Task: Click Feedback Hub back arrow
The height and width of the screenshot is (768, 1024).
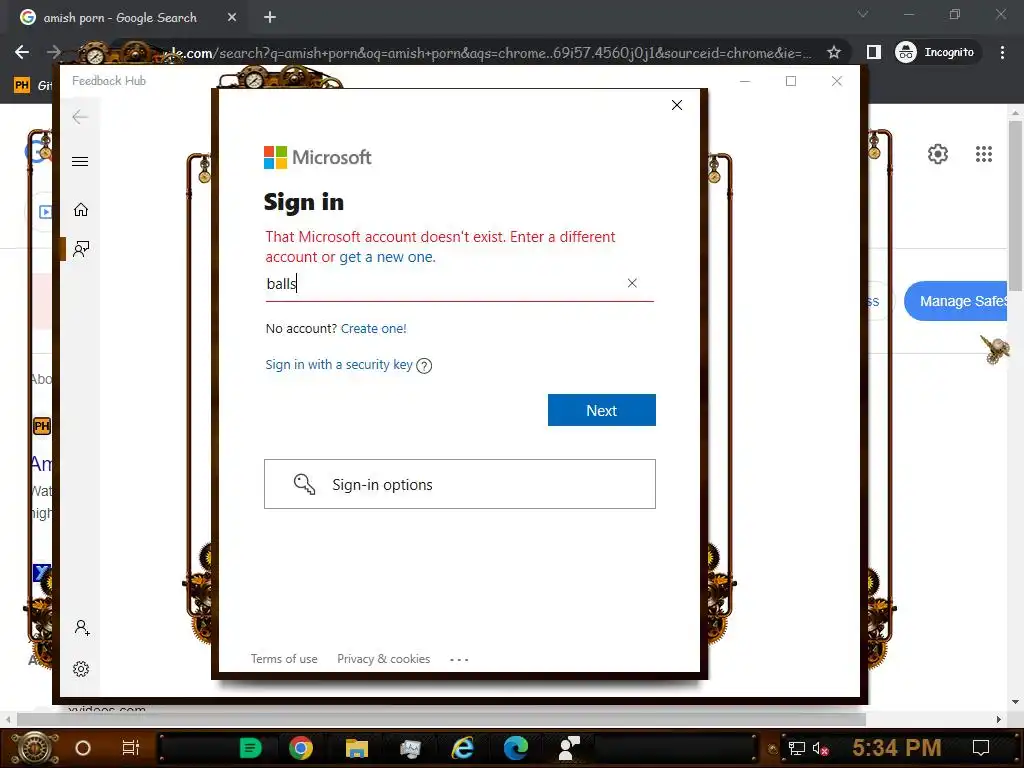Action: coord(80,117)
